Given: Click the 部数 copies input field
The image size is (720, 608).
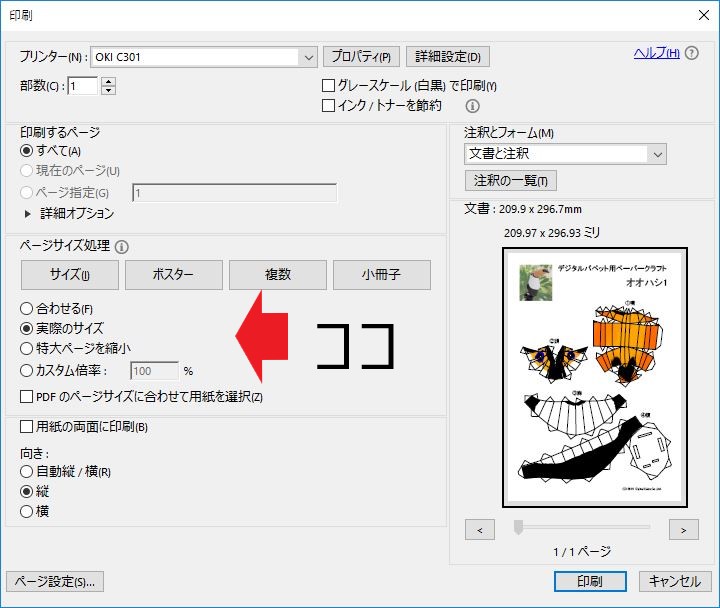Looking at the screenshot, I should tap(83, 86).
